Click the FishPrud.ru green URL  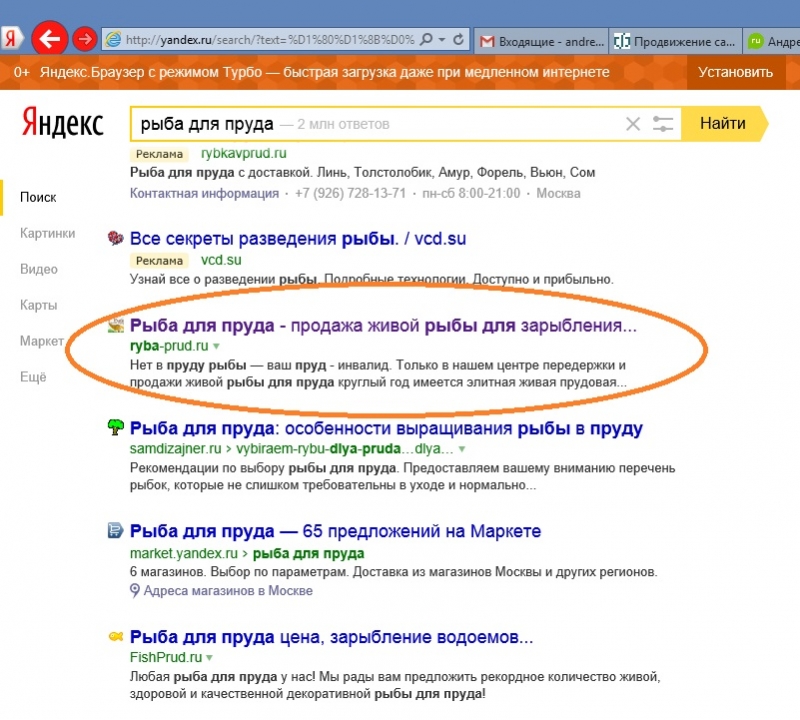click(166, 657)
